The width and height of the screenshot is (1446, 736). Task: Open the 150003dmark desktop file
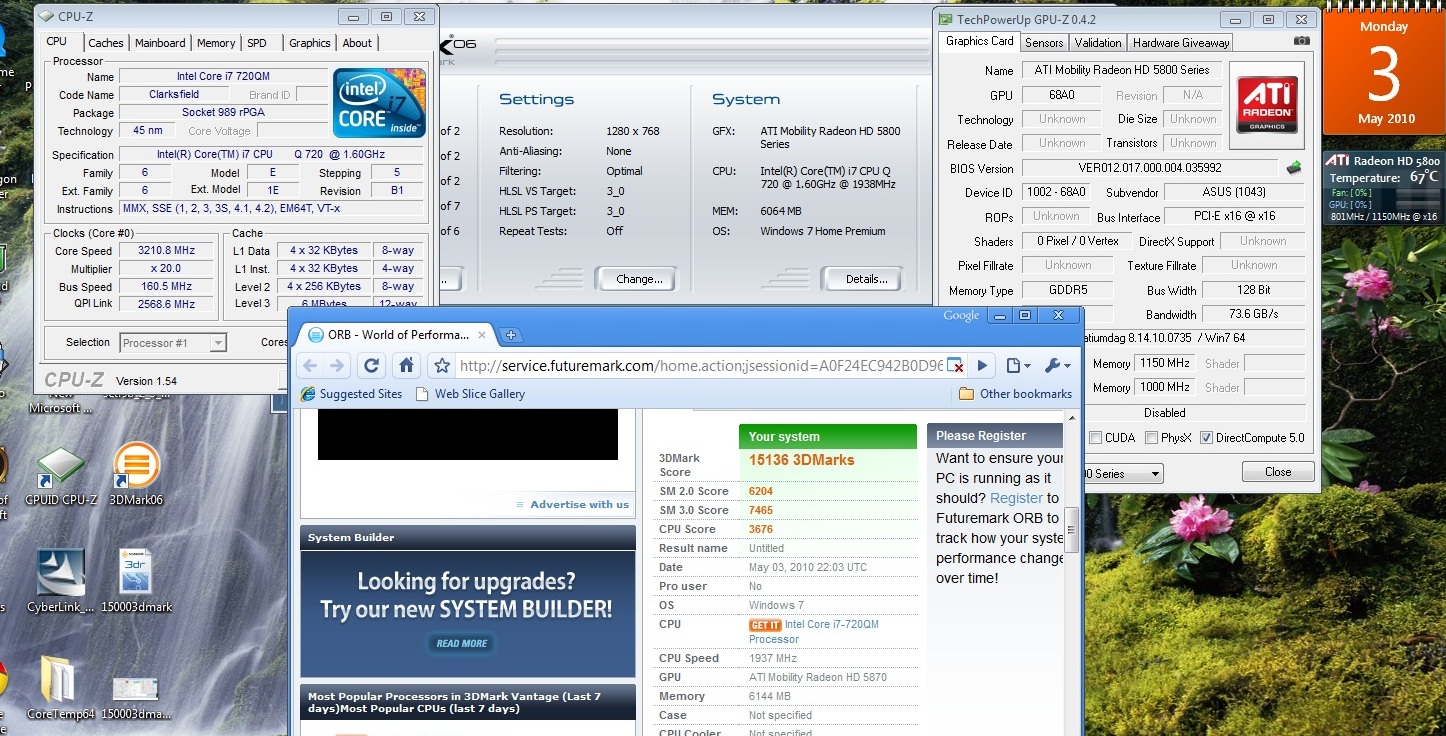click(135, 581)
